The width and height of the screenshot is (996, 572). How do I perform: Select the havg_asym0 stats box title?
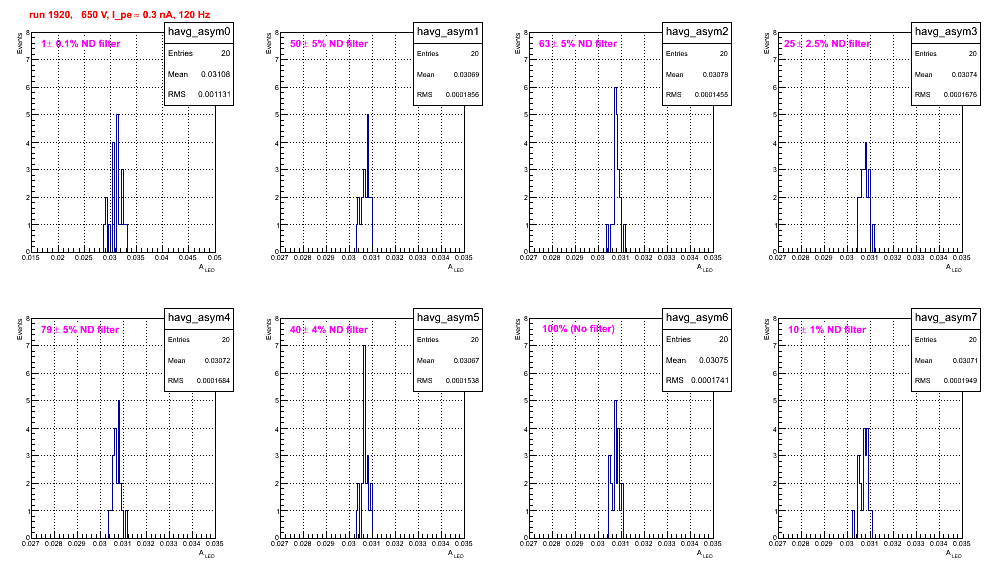[199, 32]
